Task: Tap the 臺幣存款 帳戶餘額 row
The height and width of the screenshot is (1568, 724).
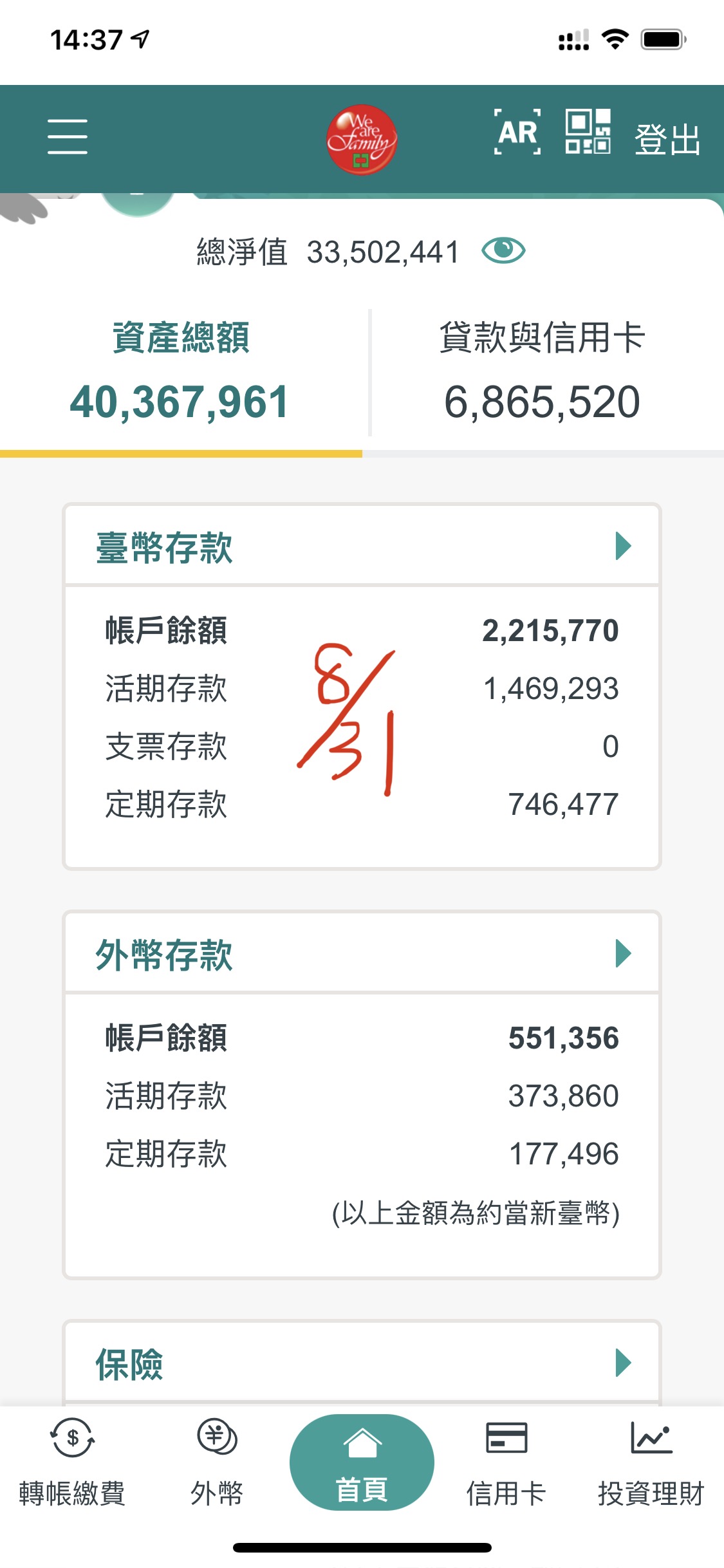Action: tap(362, 630)
